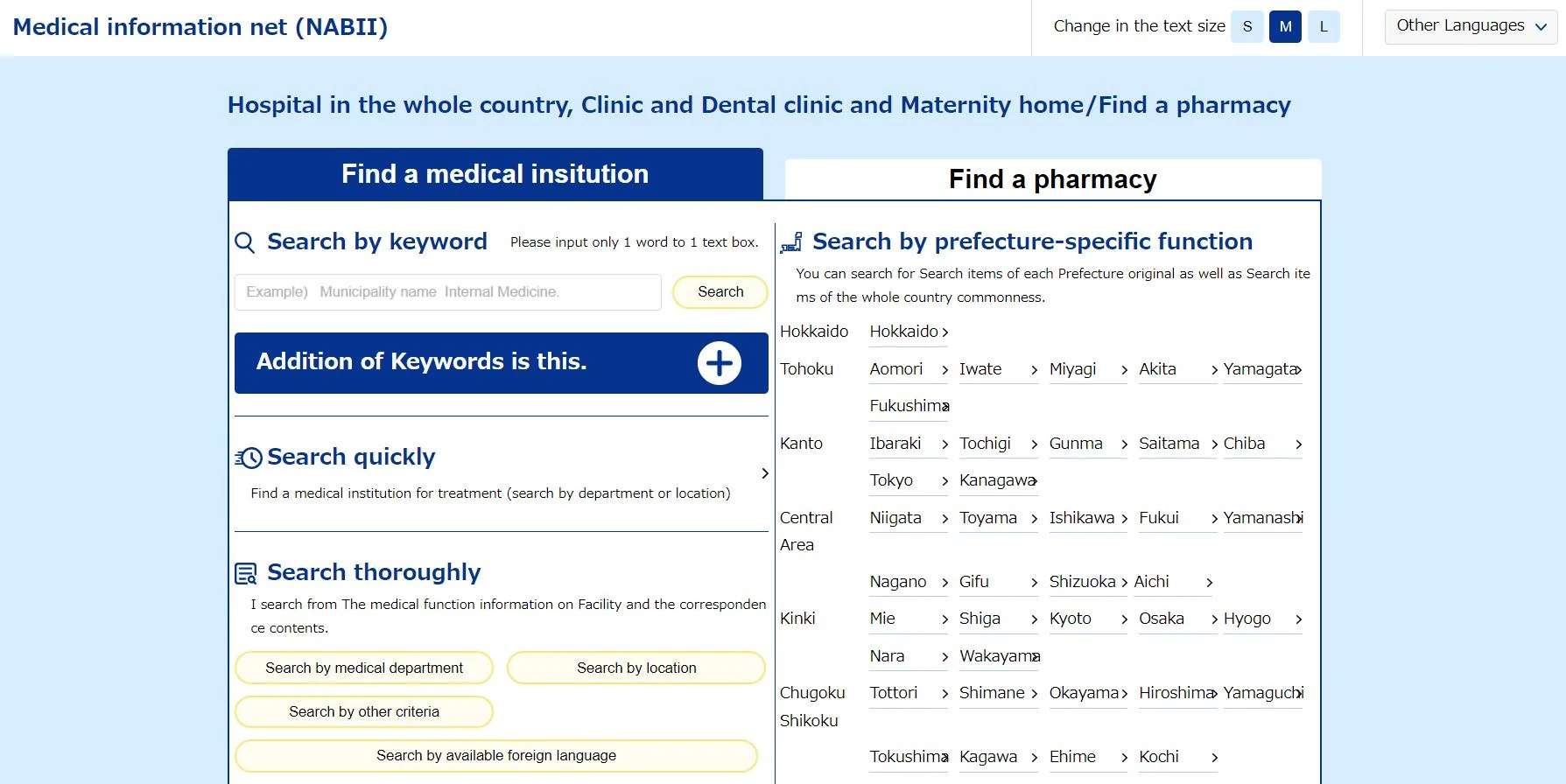
Task: Select Find a medical institution tab
Action: click(x=495, y=174)
